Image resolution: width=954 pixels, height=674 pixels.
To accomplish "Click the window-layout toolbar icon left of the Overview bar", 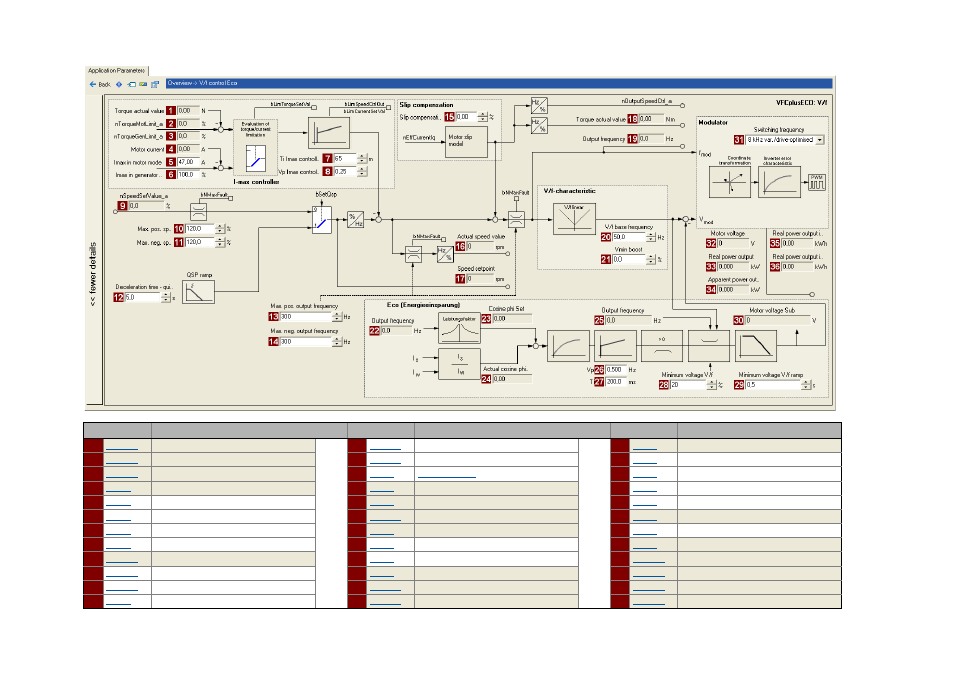I will [155, 85].
